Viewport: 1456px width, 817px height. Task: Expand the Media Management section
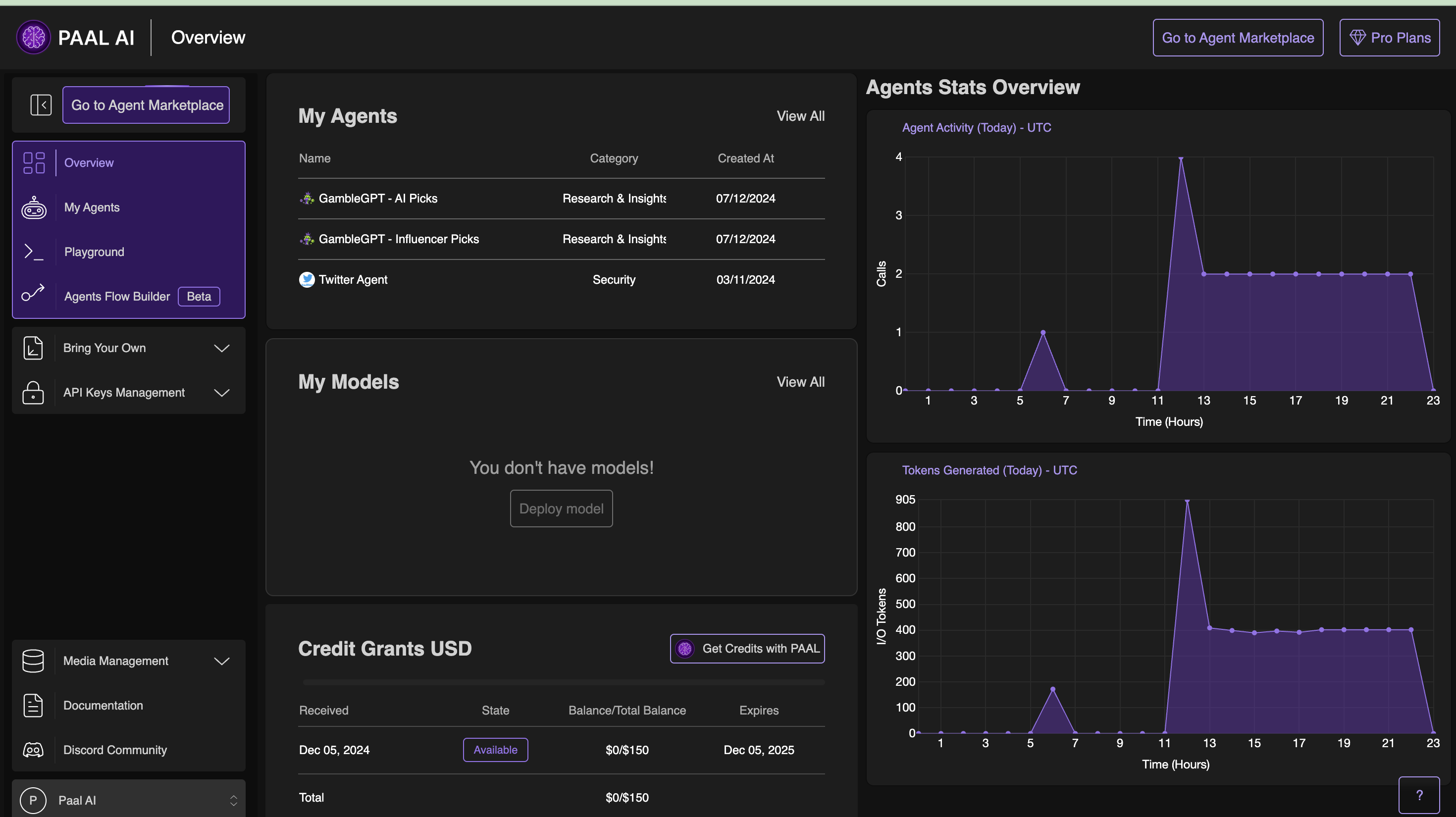221,661
